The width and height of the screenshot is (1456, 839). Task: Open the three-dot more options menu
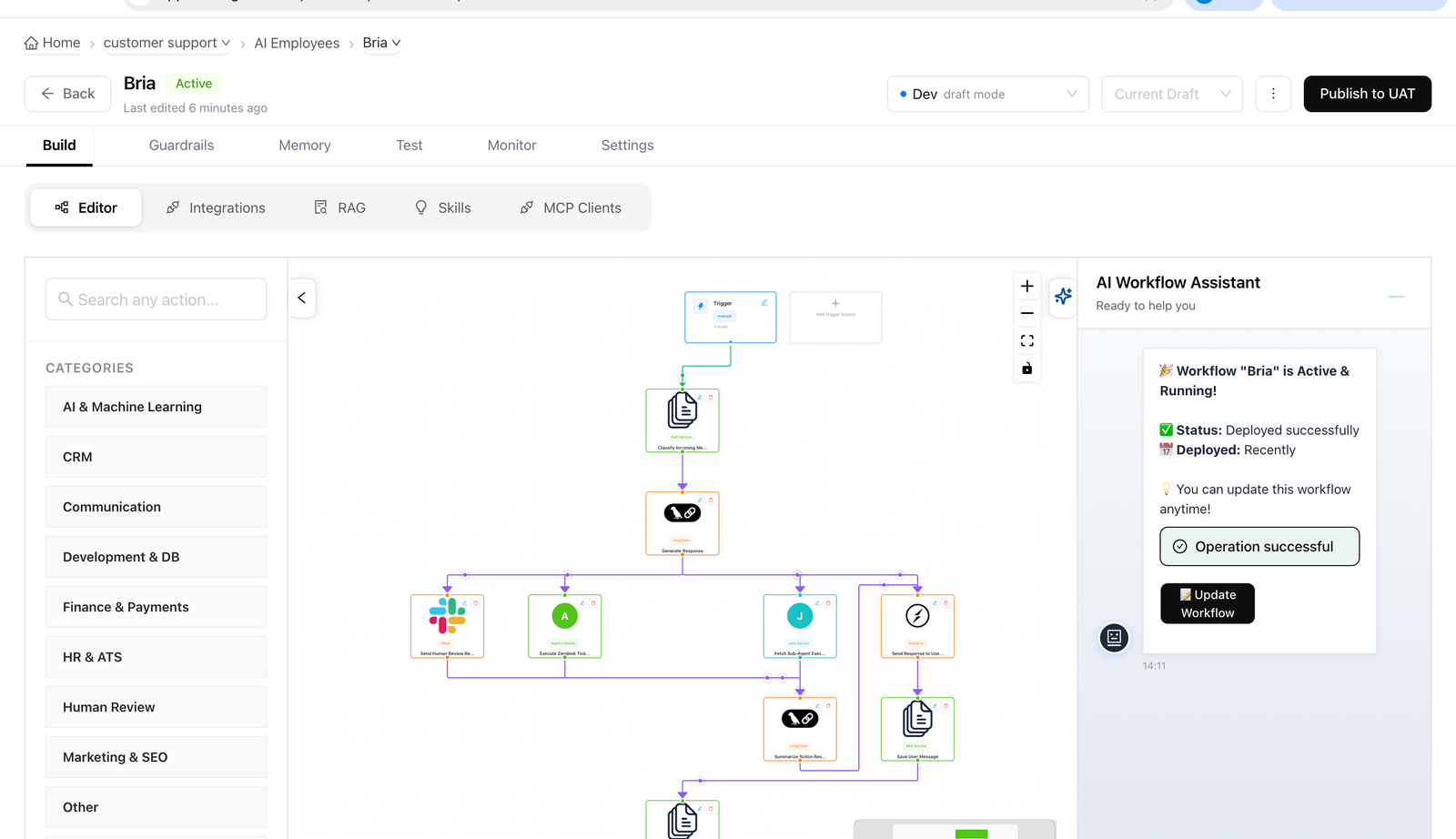(x=1273, y=94)
